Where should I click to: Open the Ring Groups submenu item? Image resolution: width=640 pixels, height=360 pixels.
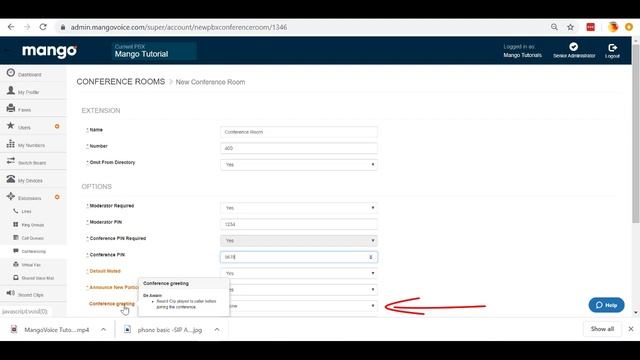click(x=32, y=225)
